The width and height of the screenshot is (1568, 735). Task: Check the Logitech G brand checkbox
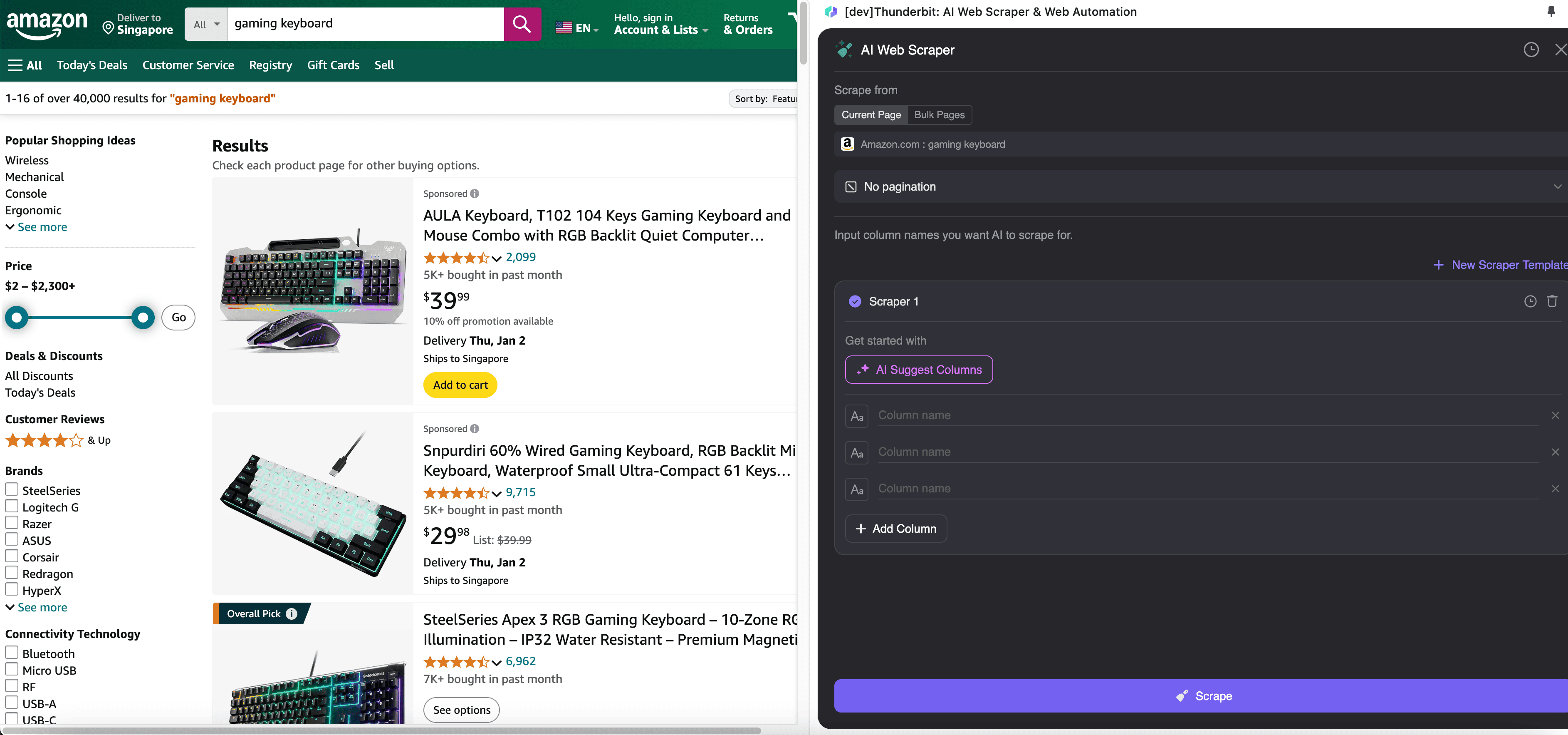(12, 506)
